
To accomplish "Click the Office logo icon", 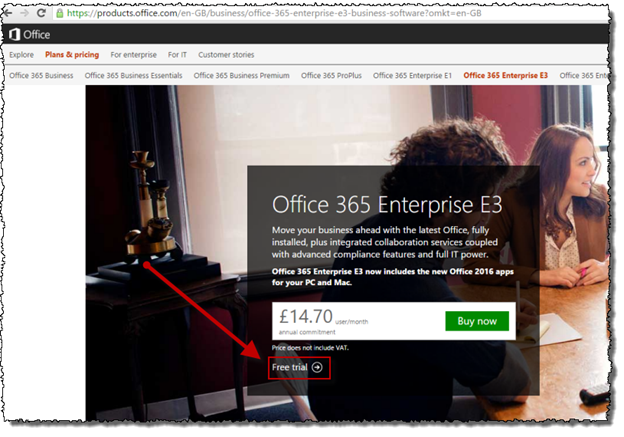I will coord(15,35).
